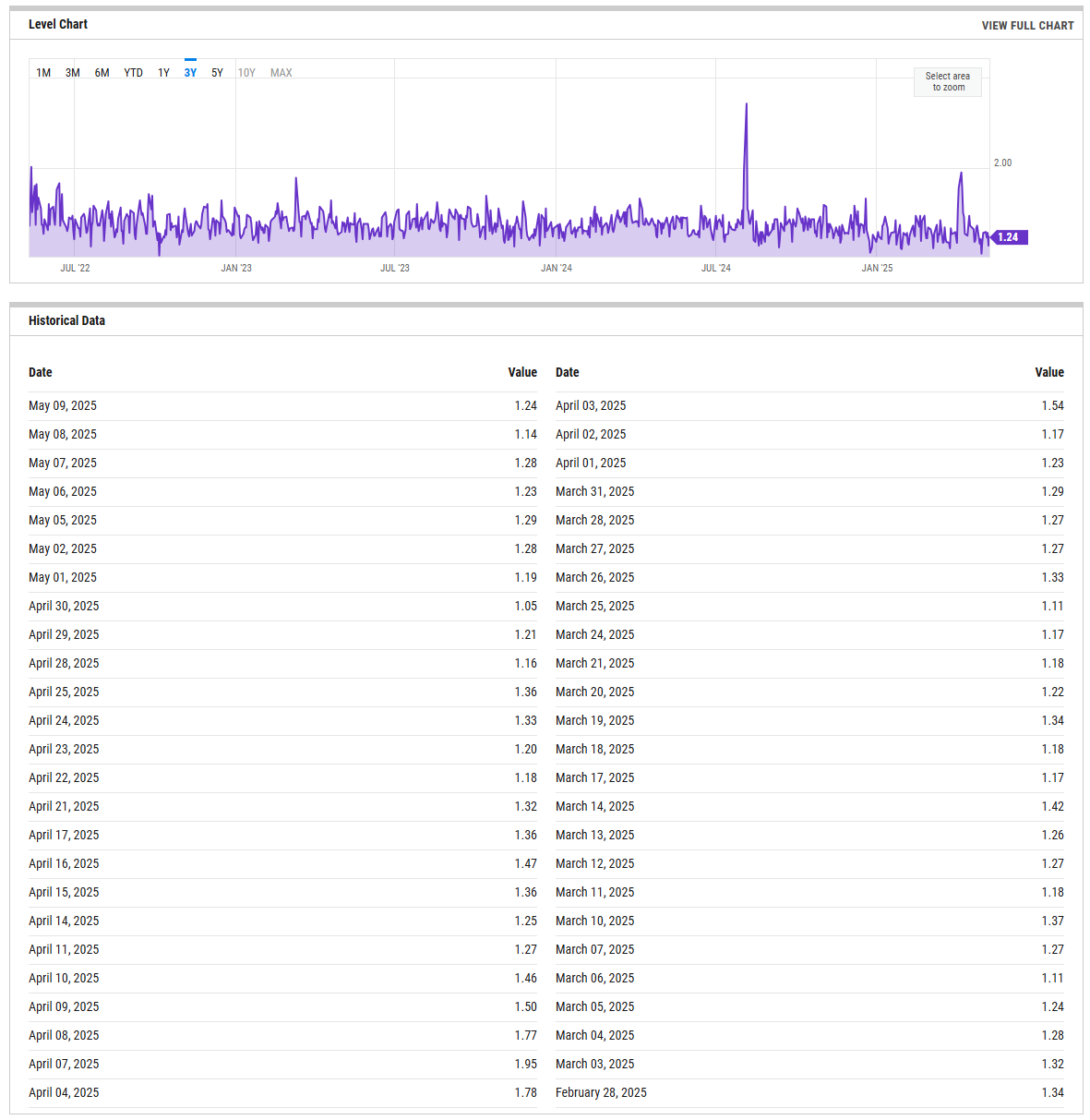Click value 1.42 for March 14, 2025
The width and height of the screenshot is (1090, 1120).
(x=1053, y=806)
